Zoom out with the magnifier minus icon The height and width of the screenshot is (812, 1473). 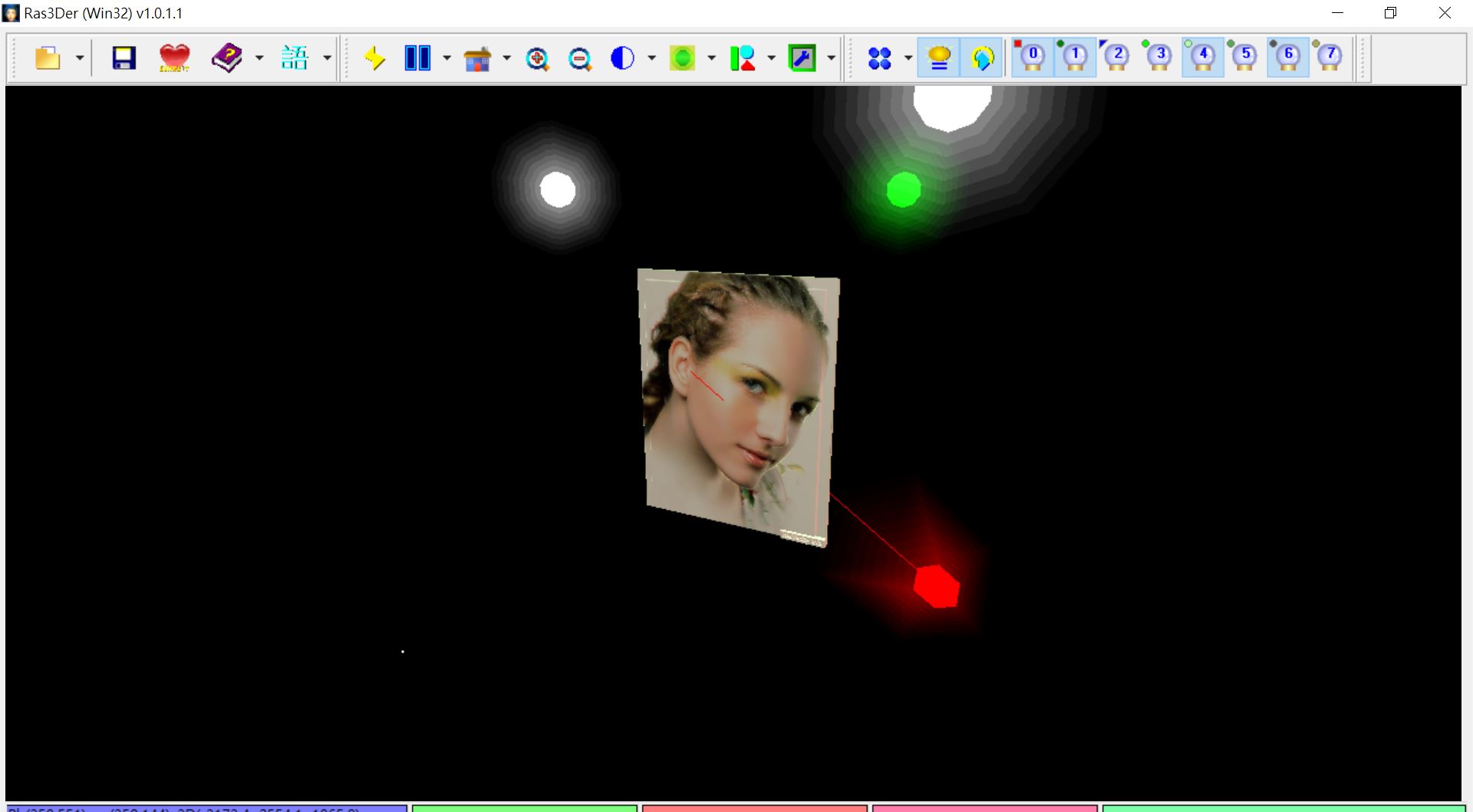click(x=581, y=58)
